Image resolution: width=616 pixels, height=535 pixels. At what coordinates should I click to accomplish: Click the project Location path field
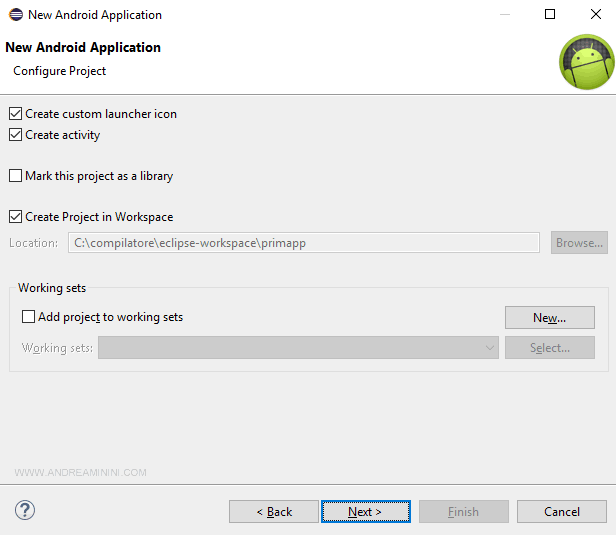point(303,243)
